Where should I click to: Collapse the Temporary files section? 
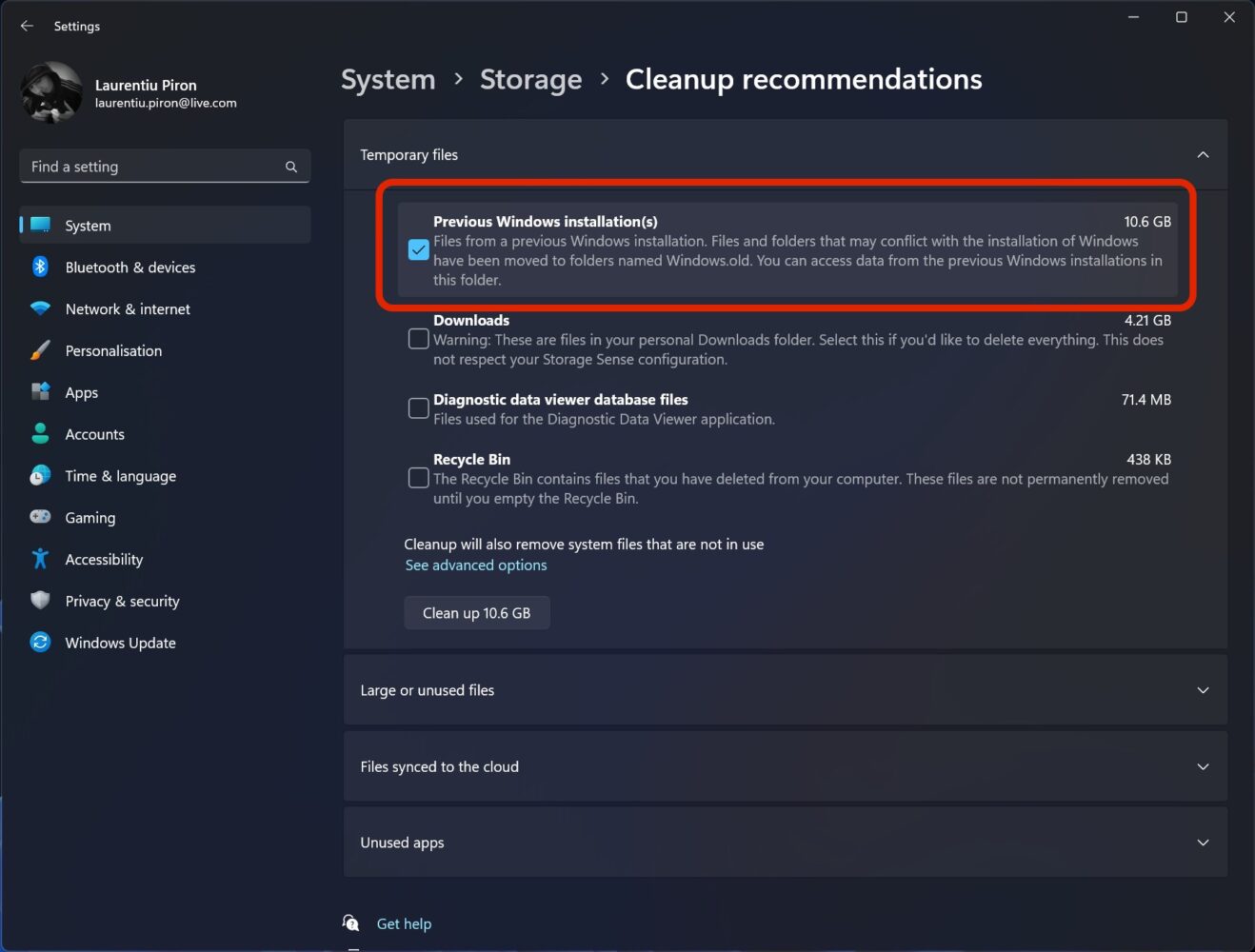[x=1203, y=154]
